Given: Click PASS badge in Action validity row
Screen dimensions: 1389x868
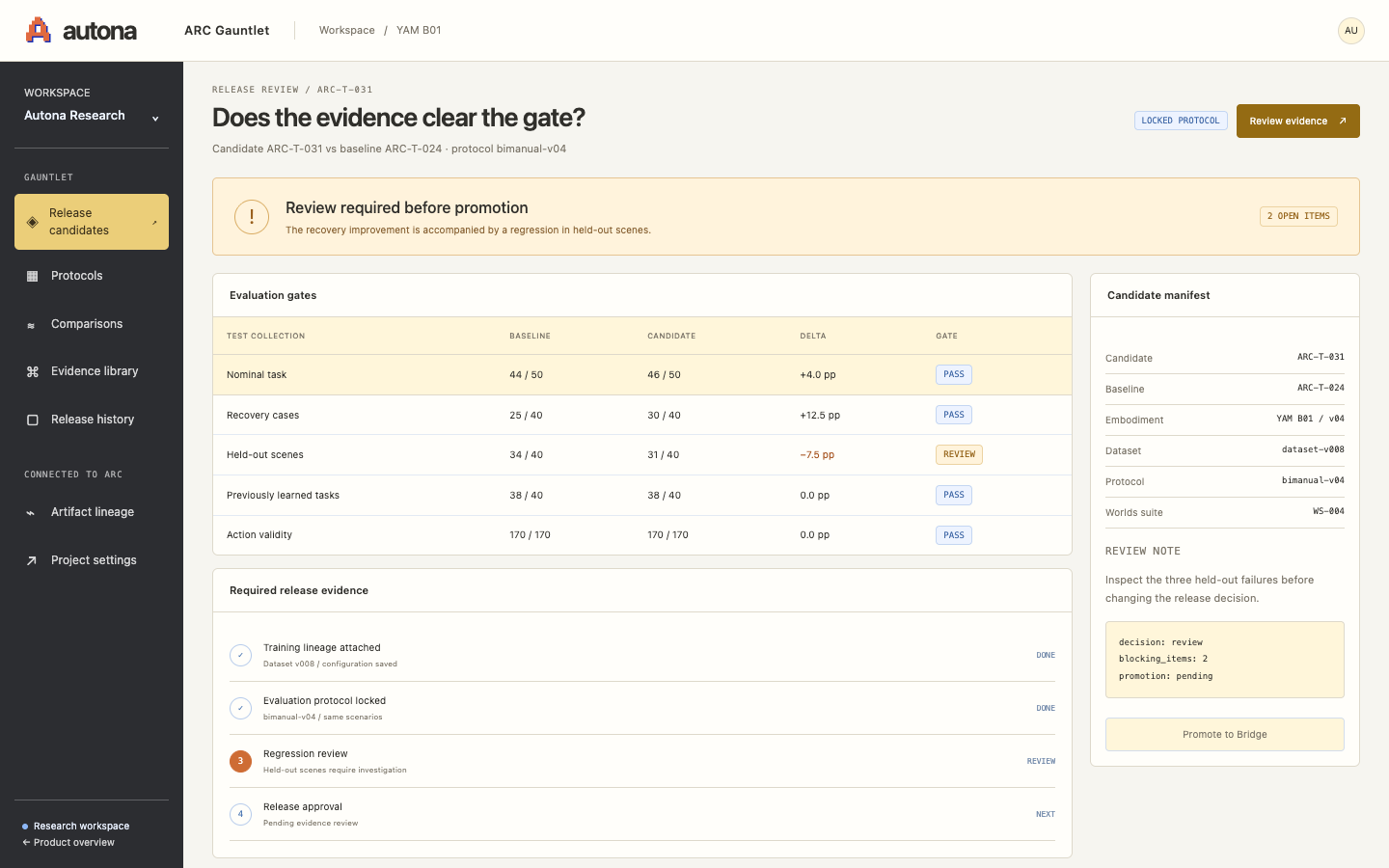Looking at the screenshot, I should [x=954, y=535].
